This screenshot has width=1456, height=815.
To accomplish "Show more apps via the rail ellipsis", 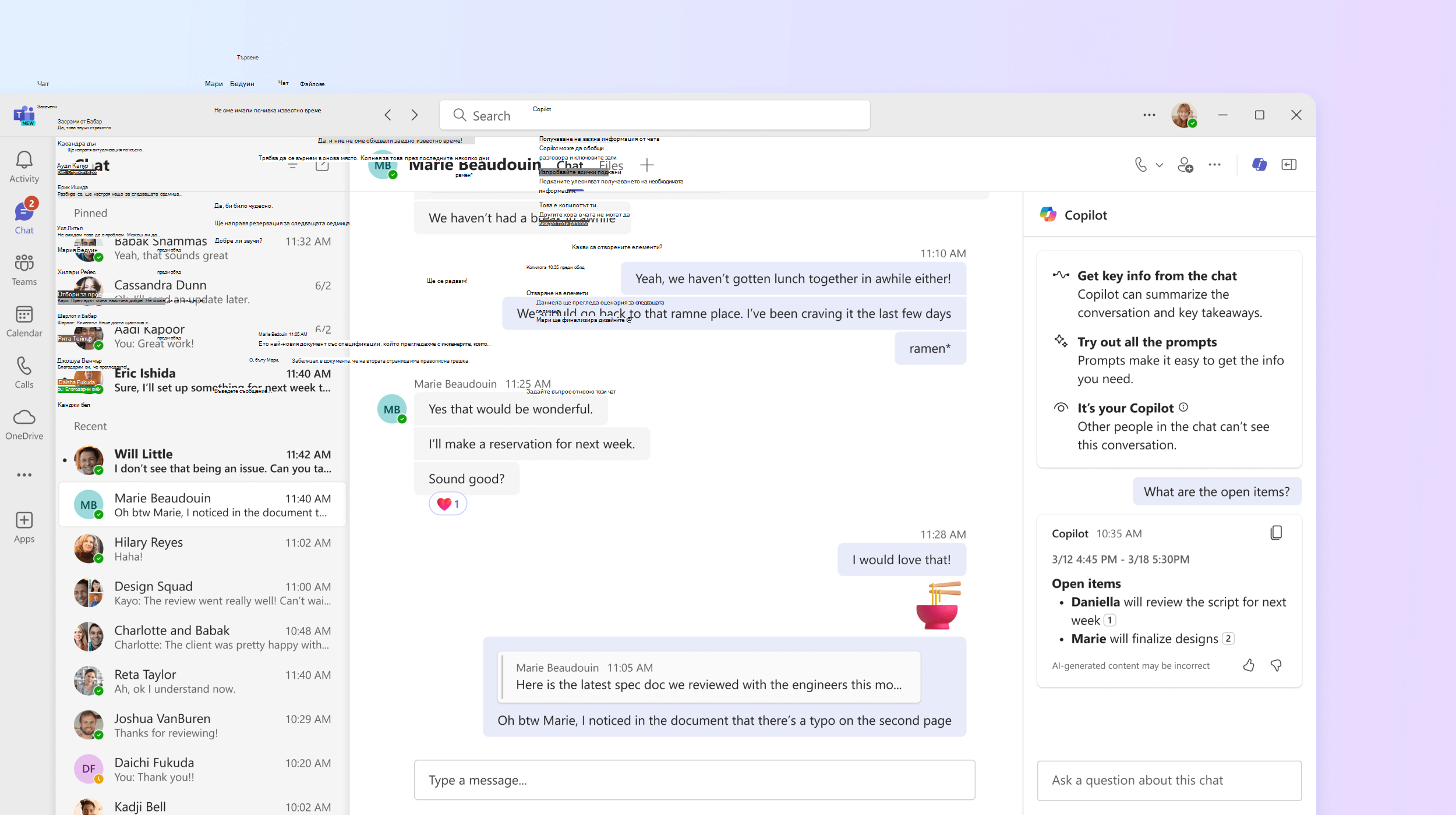I will 24,475.
